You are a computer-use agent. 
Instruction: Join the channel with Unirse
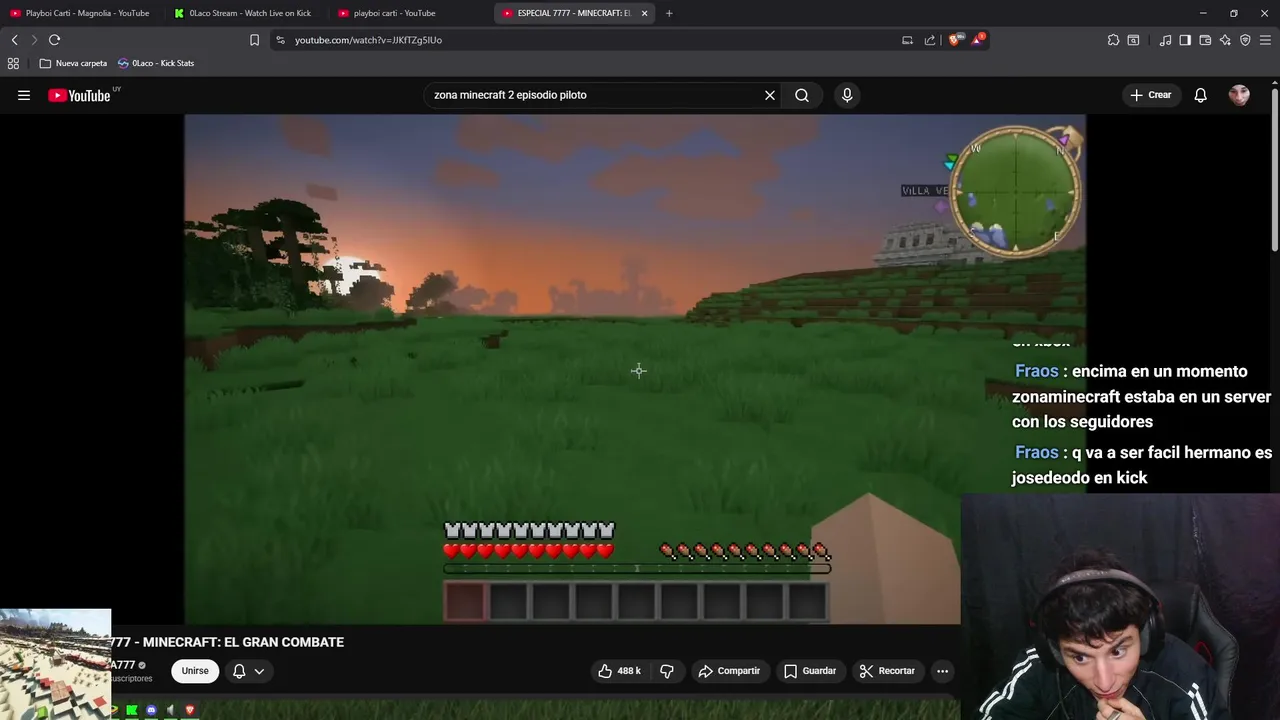click(x=195, y=671)
